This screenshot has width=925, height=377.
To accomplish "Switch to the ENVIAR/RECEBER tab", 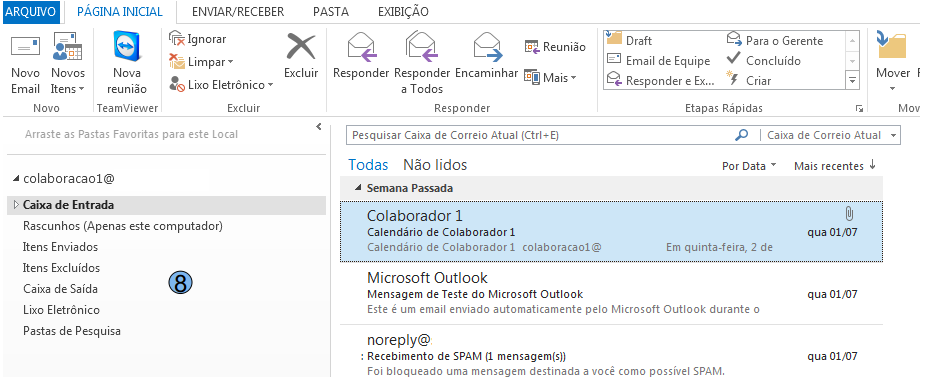I will tap(238, 12).
